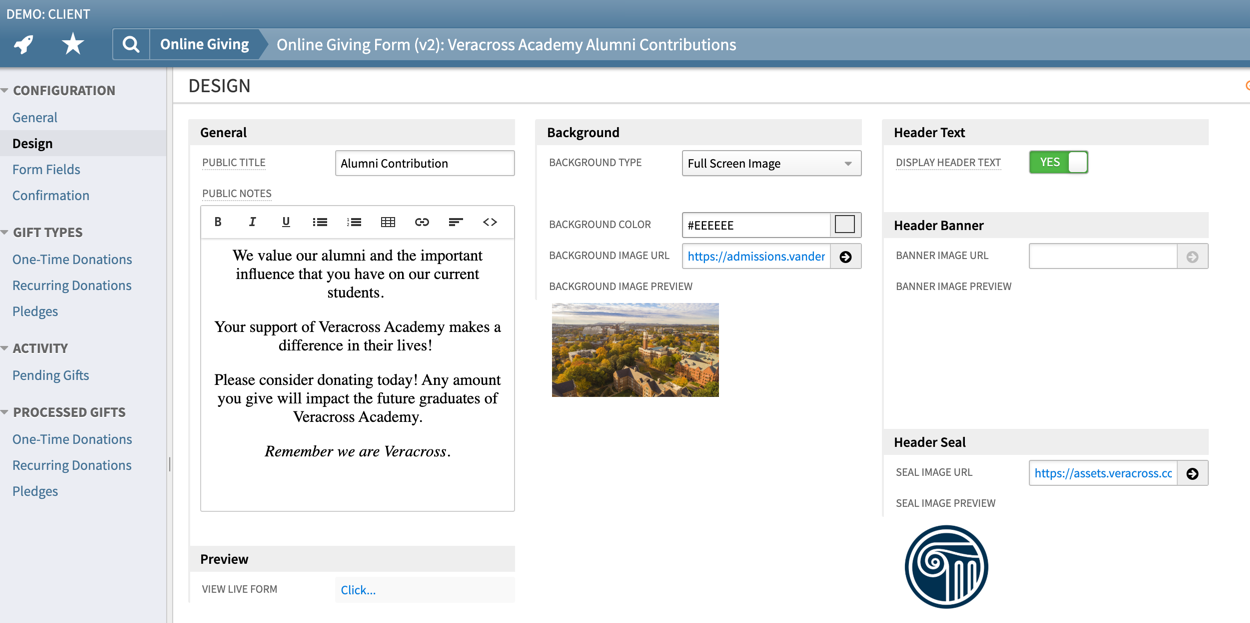Click the 'Click...' link to view live form
1250x623 pixels.
(357, 589)
